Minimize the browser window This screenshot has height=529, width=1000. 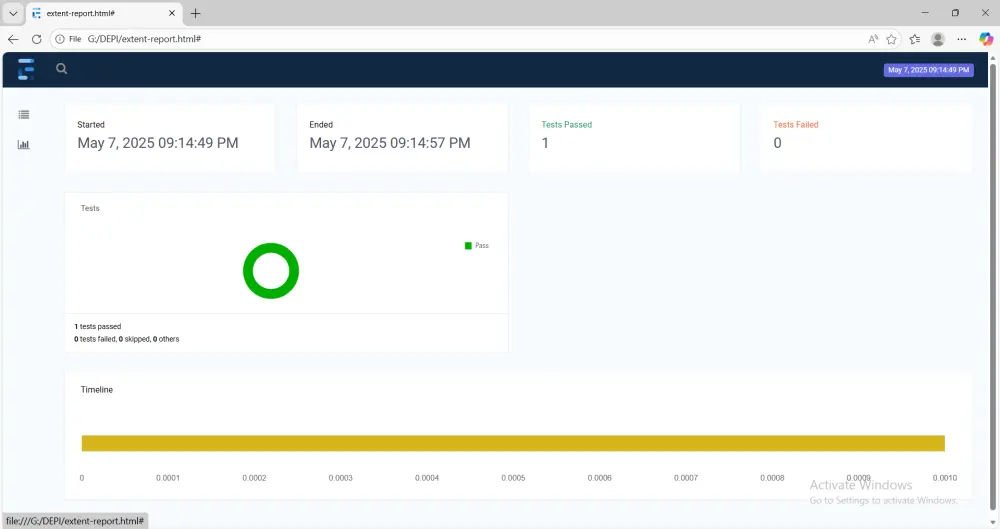[925, 13]
